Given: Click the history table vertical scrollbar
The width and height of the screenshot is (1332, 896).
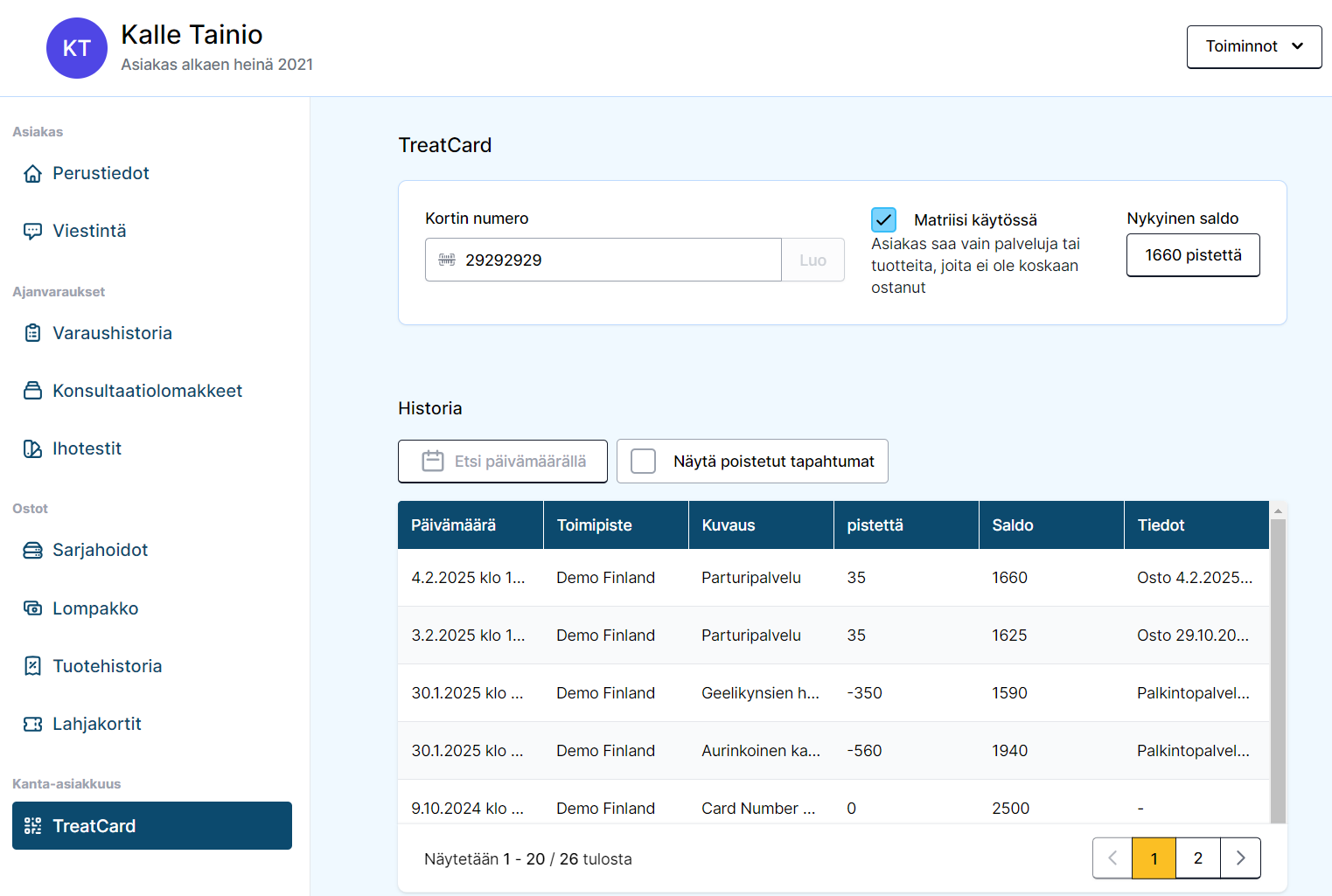Looking at the screenshot, I should coord(1278,670).
